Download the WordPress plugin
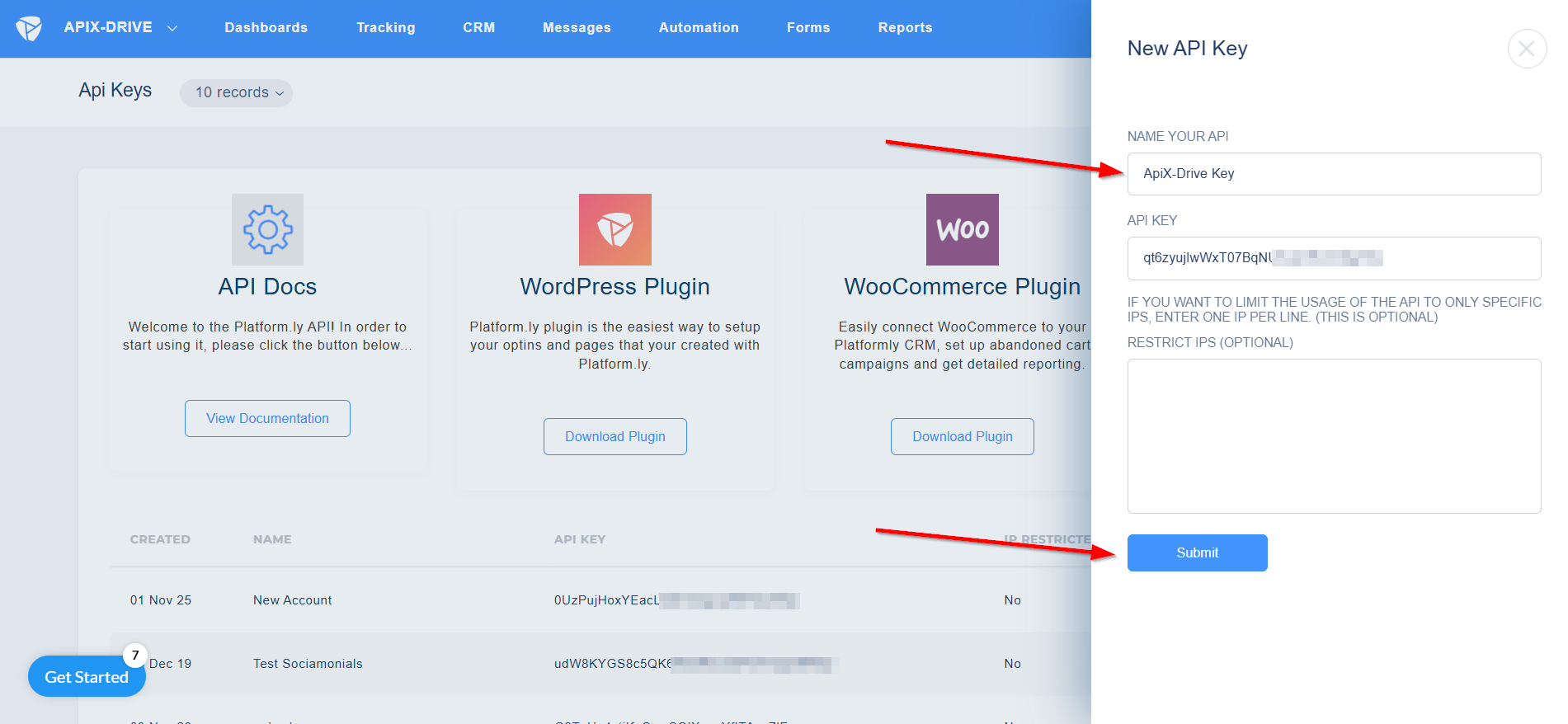1568x724 pixels. click(614, 436)
